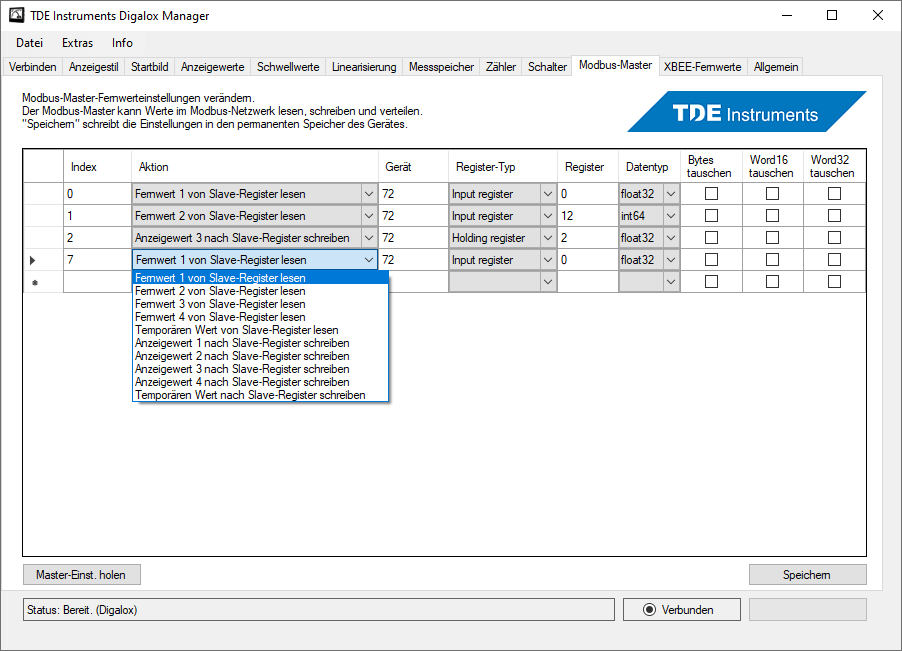Viewport: 902px width, 651px height.
Task: Select the new row asterisk header
Action: (35, 282)
